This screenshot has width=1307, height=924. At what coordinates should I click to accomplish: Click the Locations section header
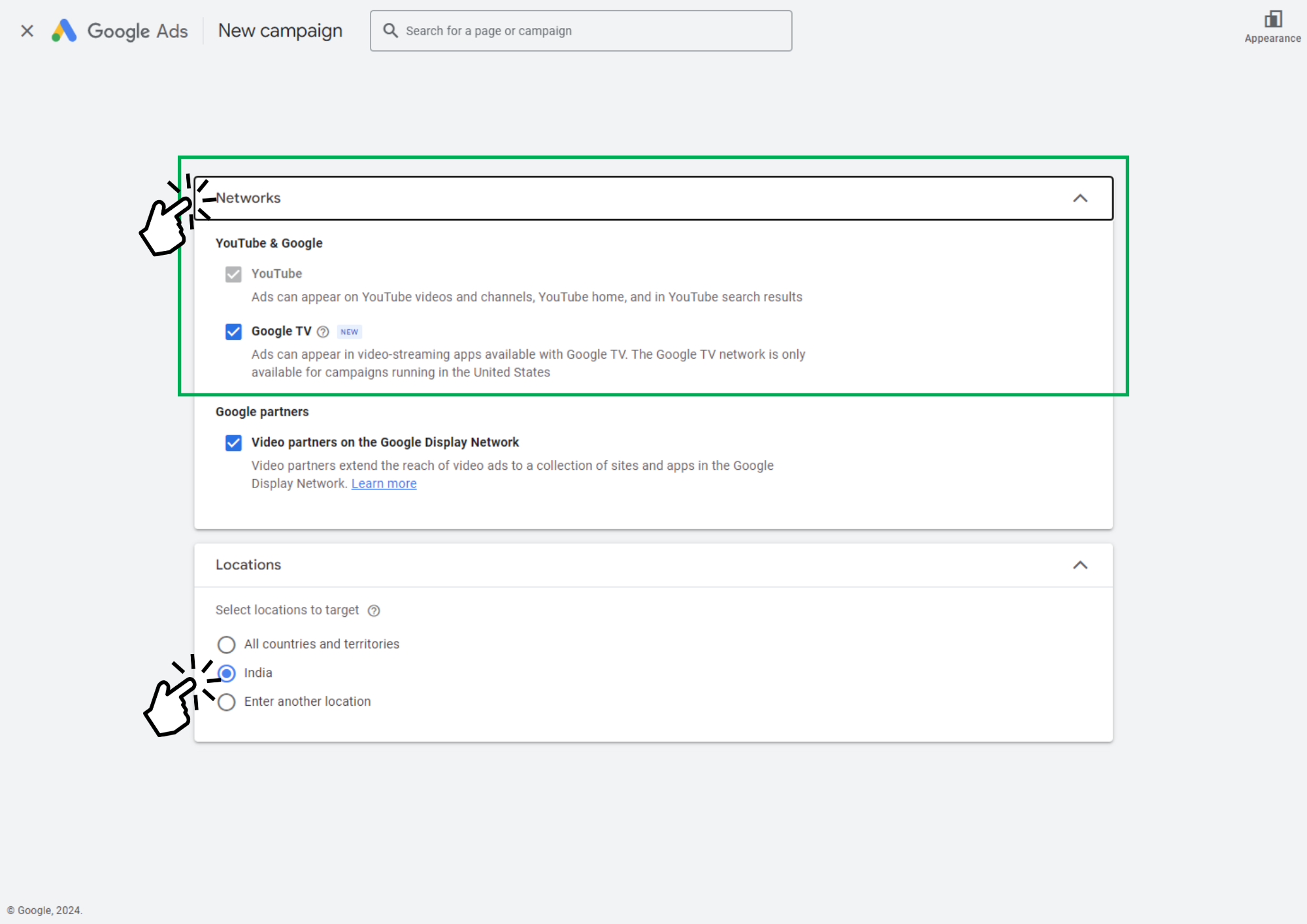coord(653,565)
